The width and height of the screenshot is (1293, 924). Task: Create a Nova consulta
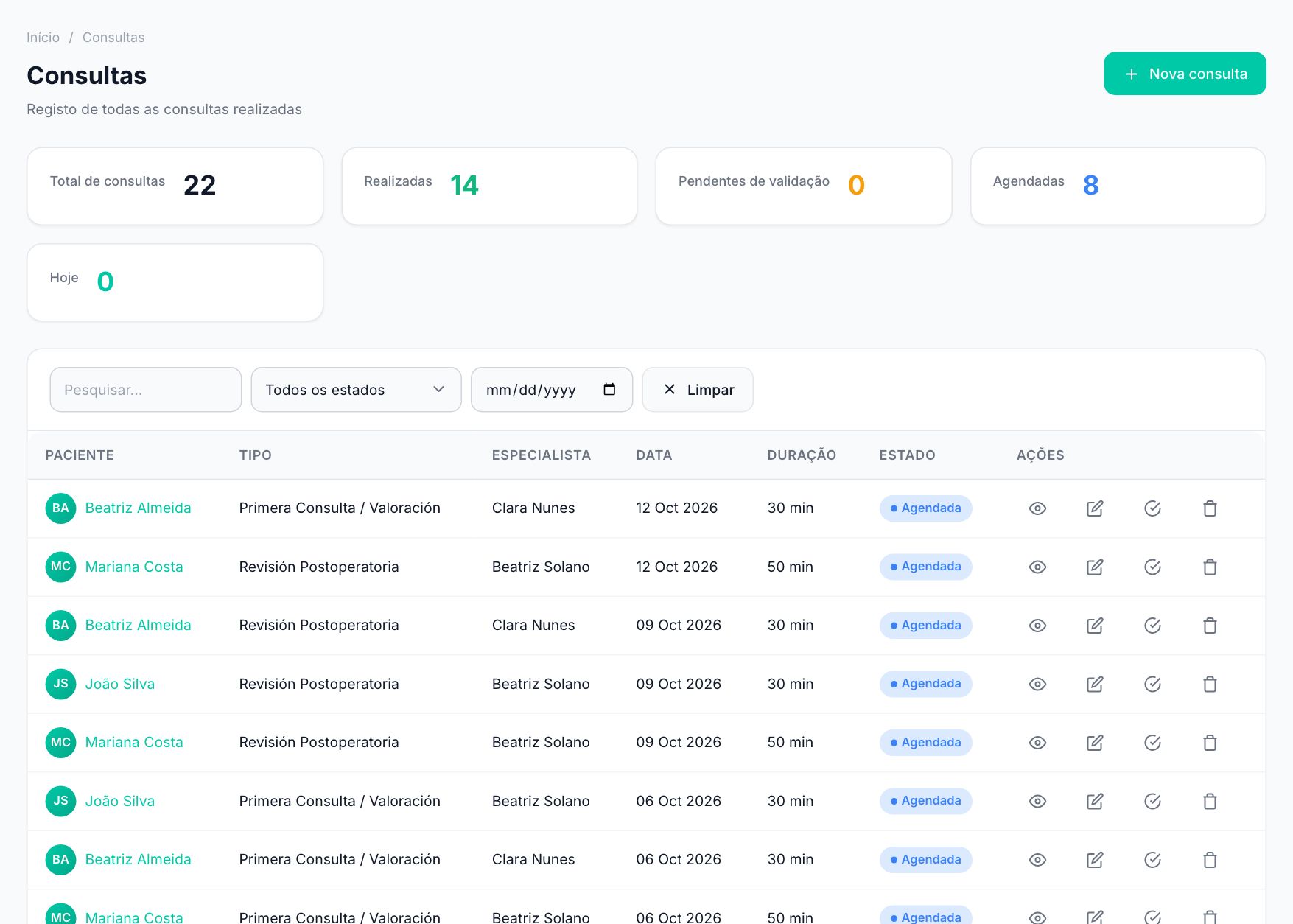(x=1185, y=74)
